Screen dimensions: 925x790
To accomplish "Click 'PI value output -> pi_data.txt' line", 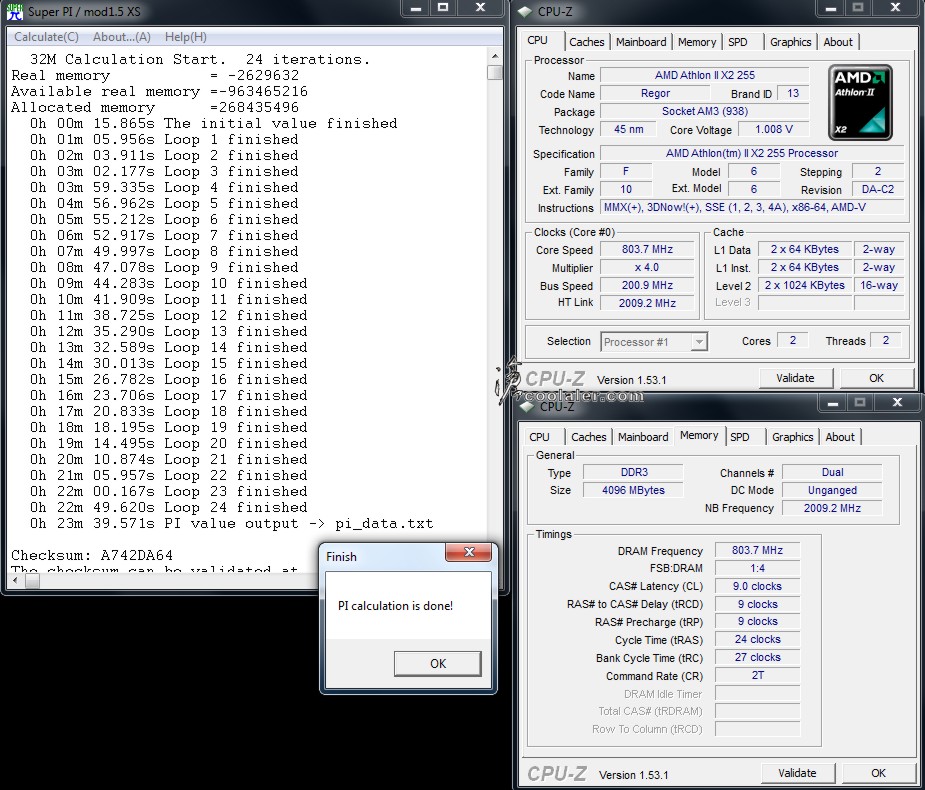I will coord(232,523).
